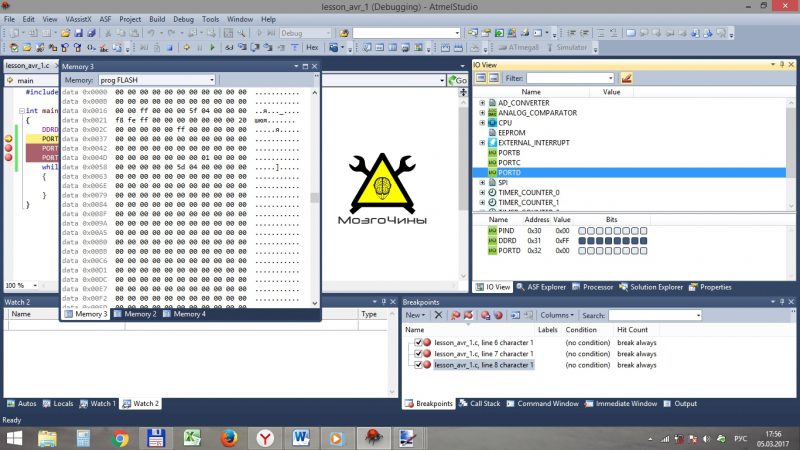Expand the SPI node in IO View
The height and width of the screenshot is (450, 800).
click(x=482, y=182)
